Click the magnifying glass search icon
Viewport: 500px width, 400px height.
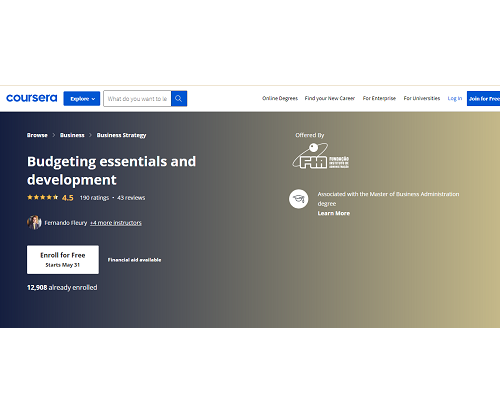pos(179,99)
